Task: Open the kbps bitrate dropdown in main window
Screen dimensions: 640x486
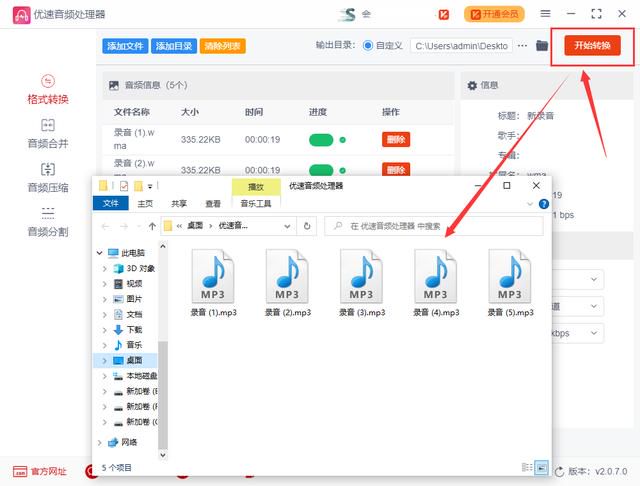Action: tap(578, 333)
